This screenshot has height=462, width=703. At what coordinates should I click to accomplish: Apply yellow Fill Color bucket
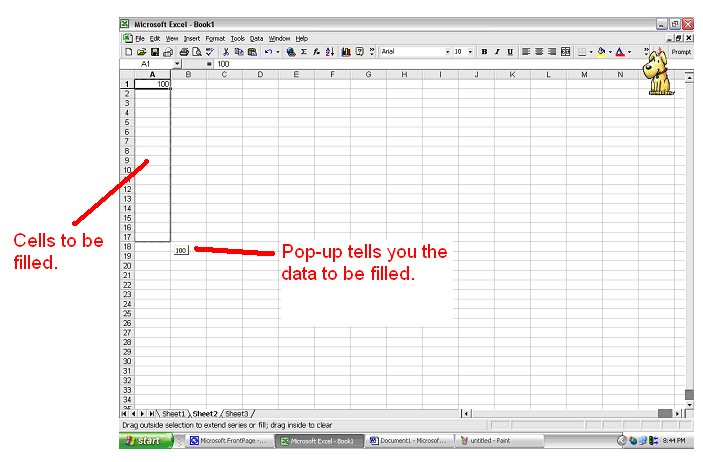(x=601, y=52)
